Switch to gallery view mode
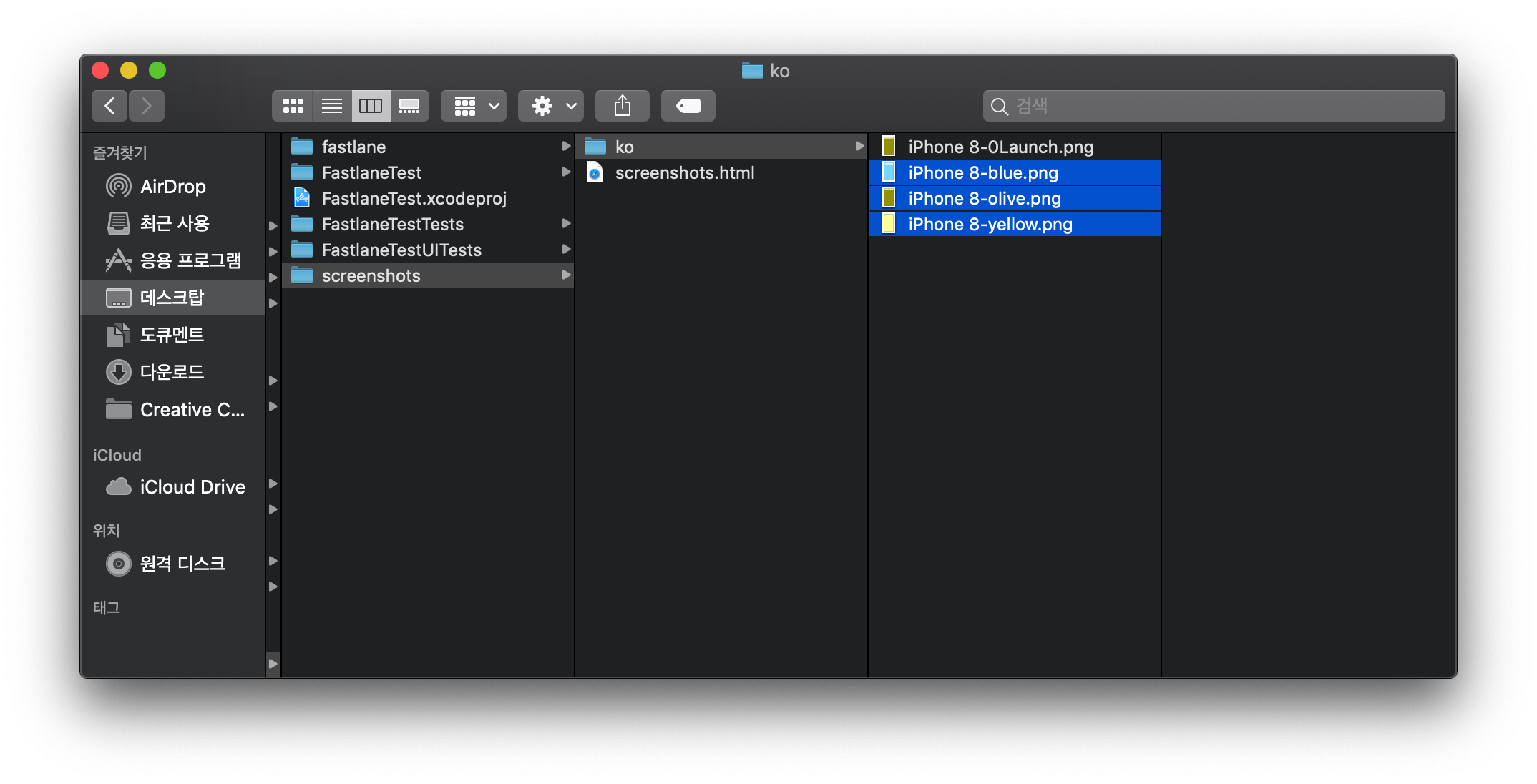The image size is (1537, 784). coord(409,106)
